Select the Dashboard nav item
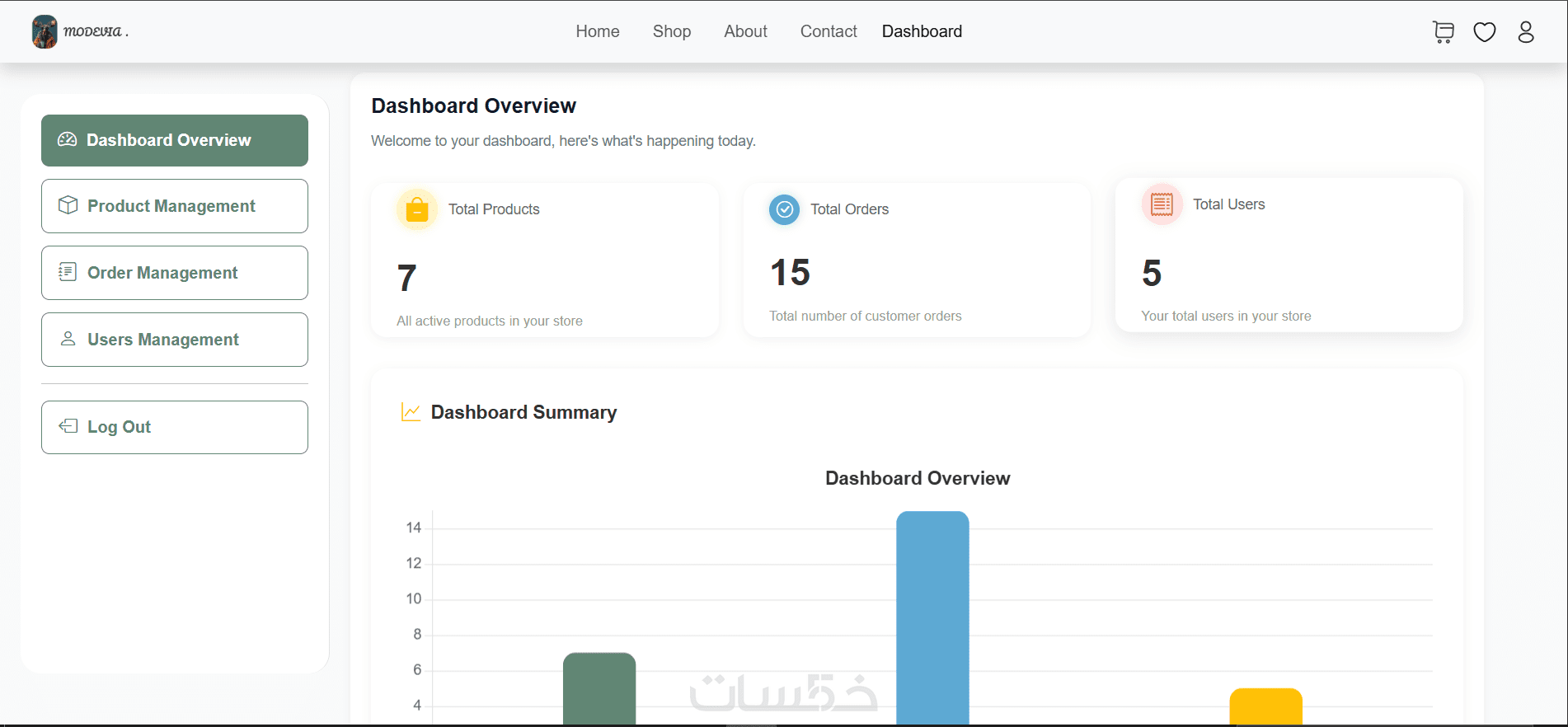Image resolution: width=1568 pixels, height=727 pixels. [922, 31]
